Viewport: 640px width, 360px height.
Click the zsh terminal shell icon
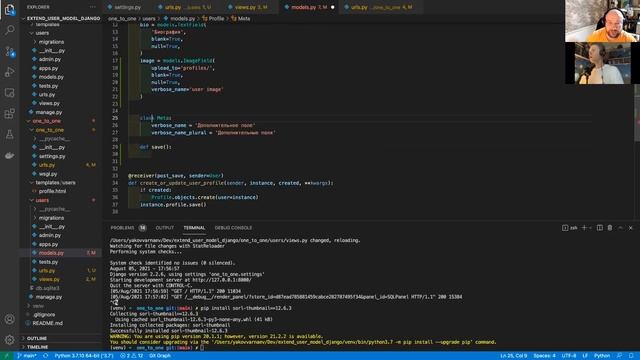pos(565,228)
